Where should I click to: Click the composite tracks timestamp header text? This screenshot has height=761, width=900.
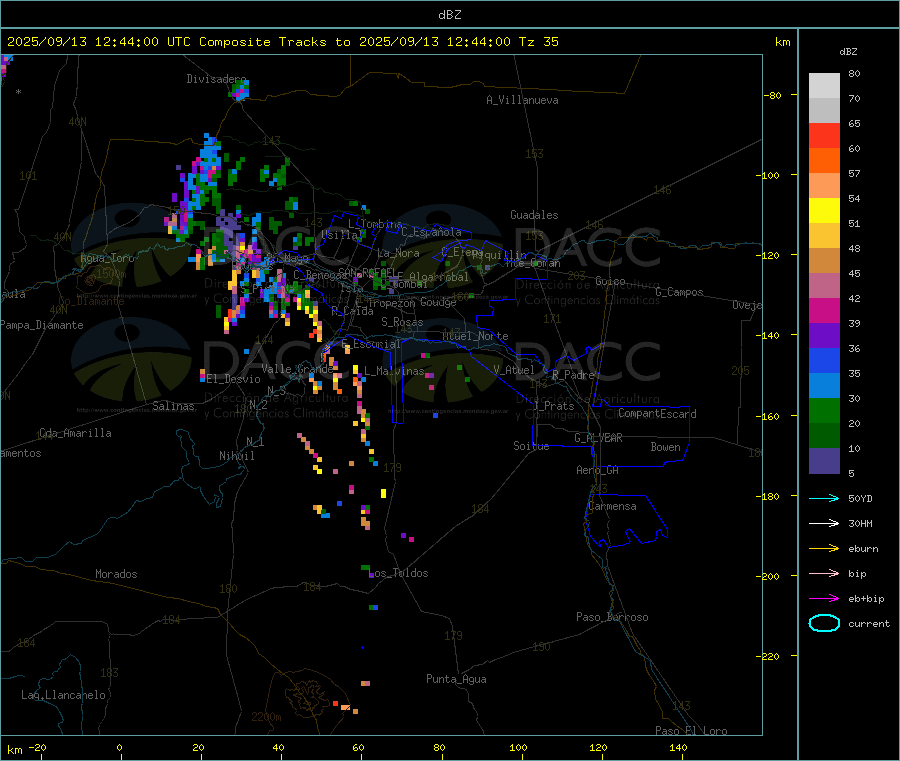click(283, 42)
